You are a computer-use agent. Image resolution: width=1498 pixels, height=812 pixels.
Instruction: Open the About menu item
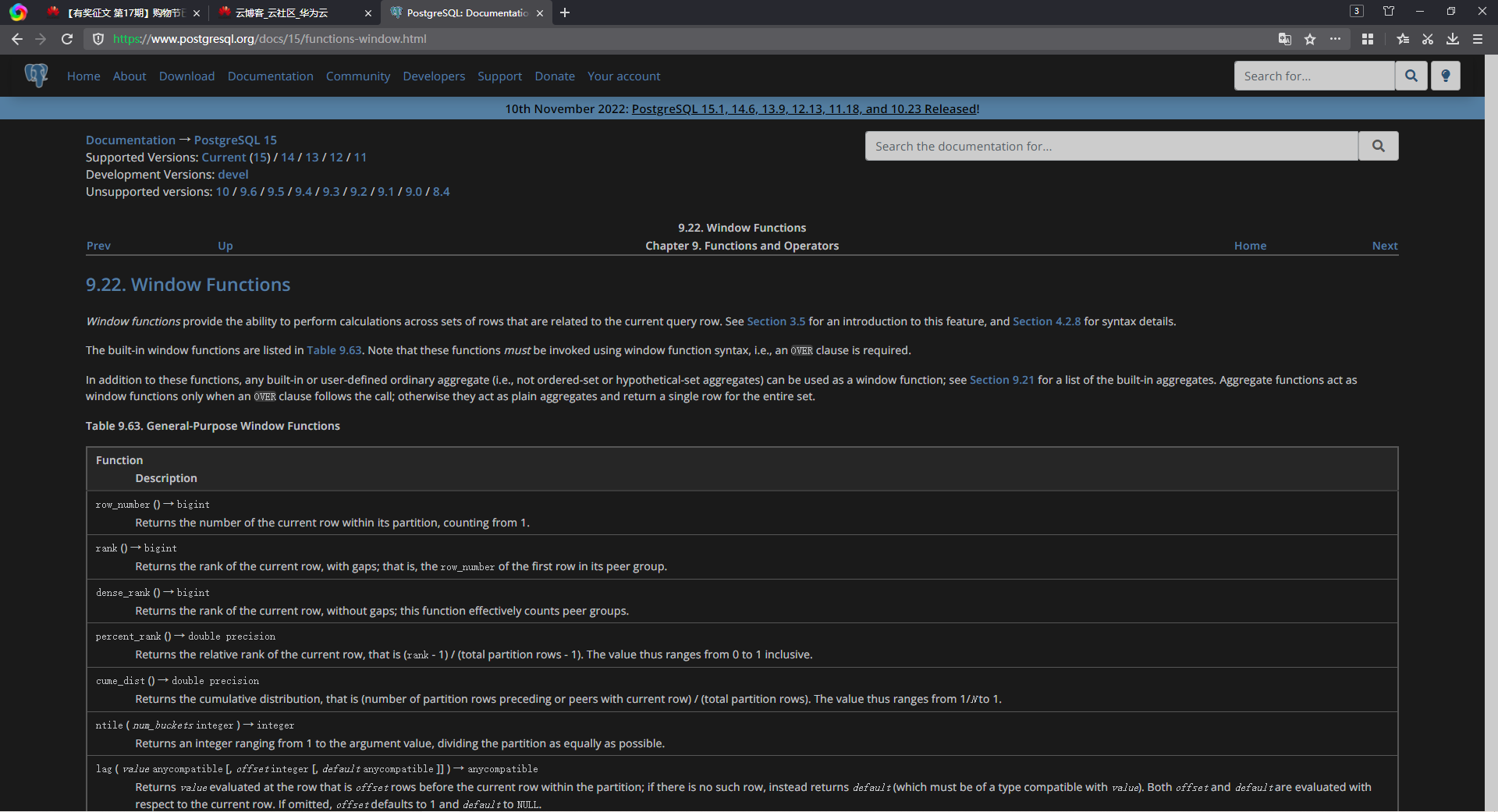pos(130,76)
